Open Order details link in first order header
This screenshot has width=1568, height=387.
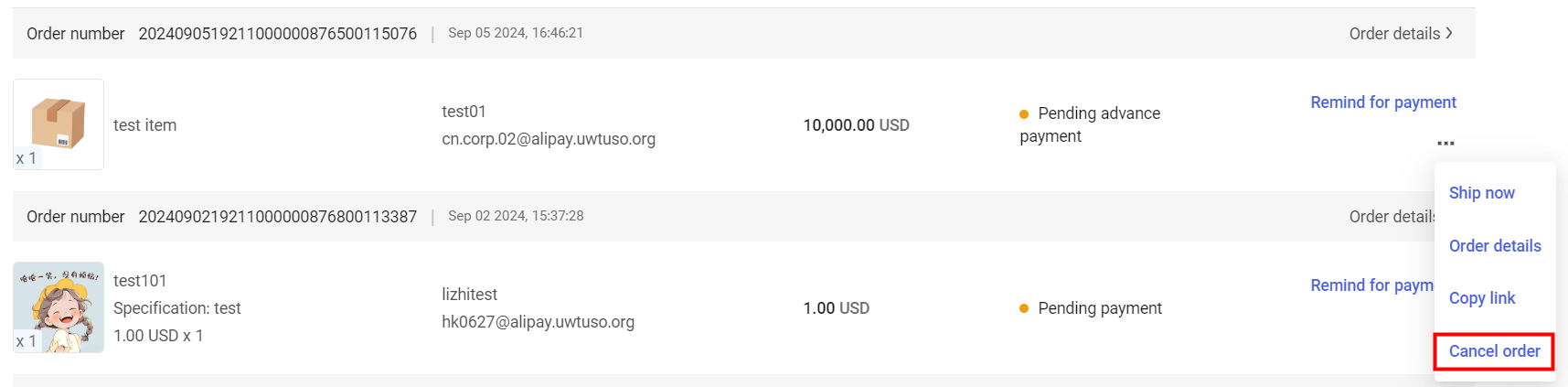[1394, 34]
